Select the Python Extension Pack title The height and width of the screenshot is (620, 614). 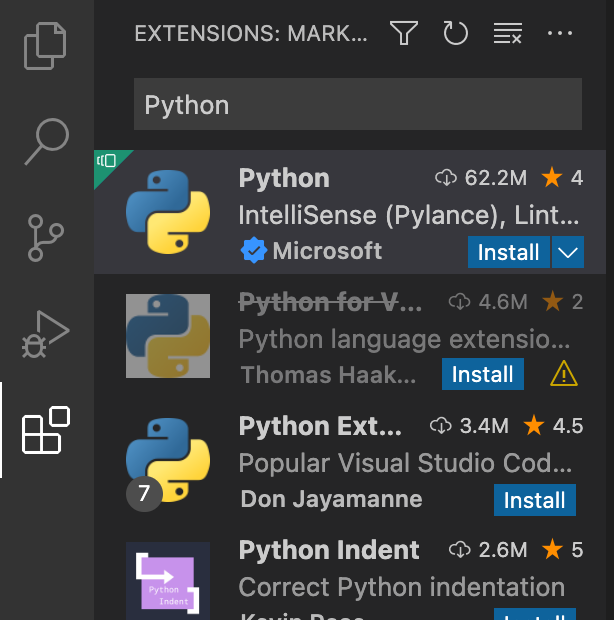[320, 426]
